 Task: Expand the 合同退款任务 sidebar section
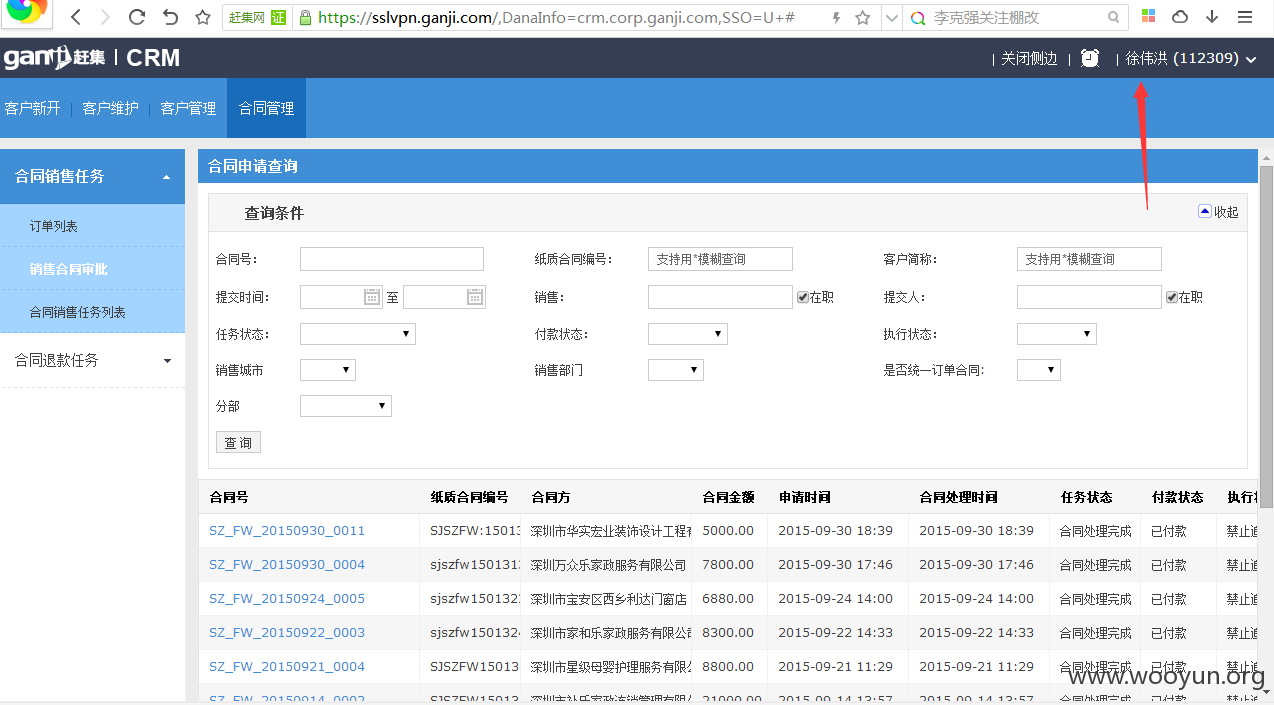tap(93, 360)
